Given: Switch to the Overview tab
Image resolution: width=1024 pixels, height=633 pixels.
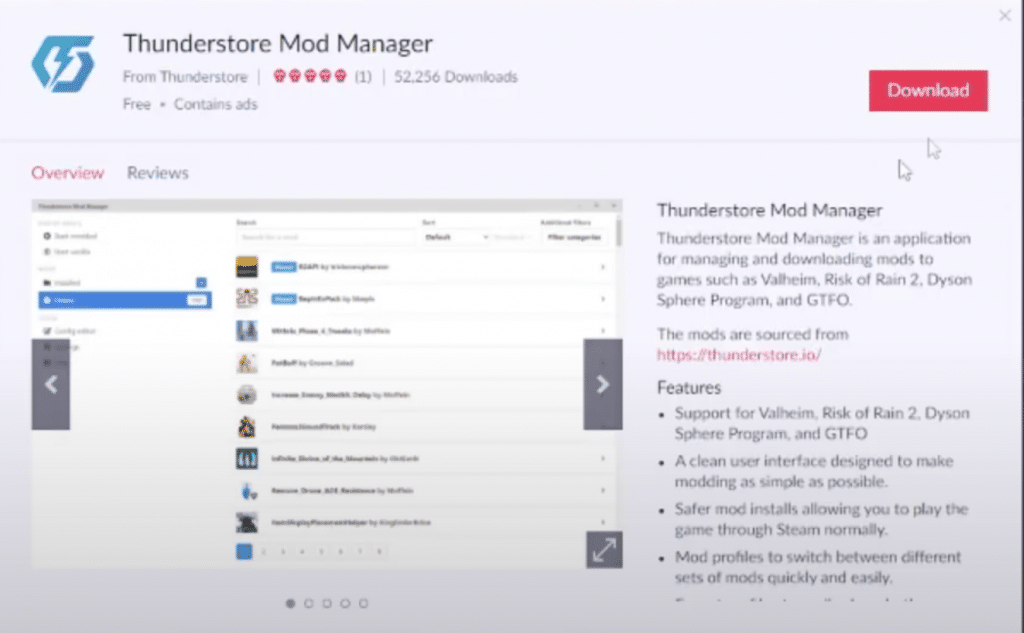Looking at the screenshot, I should click(x=67, y=173).
